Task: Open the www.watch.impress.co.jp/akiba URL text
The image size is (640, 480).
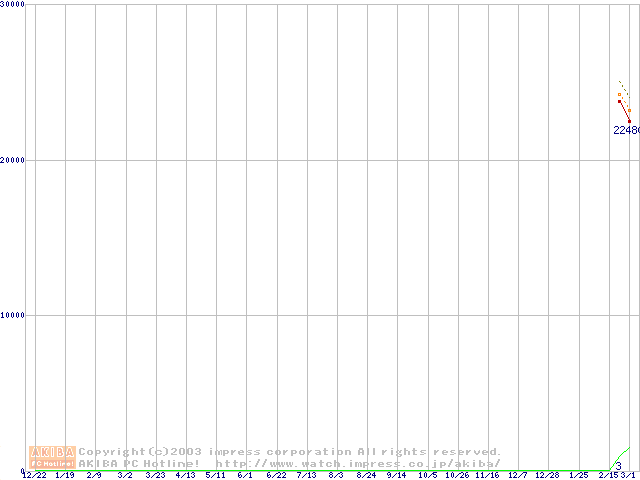Action: tap(358, 464)
